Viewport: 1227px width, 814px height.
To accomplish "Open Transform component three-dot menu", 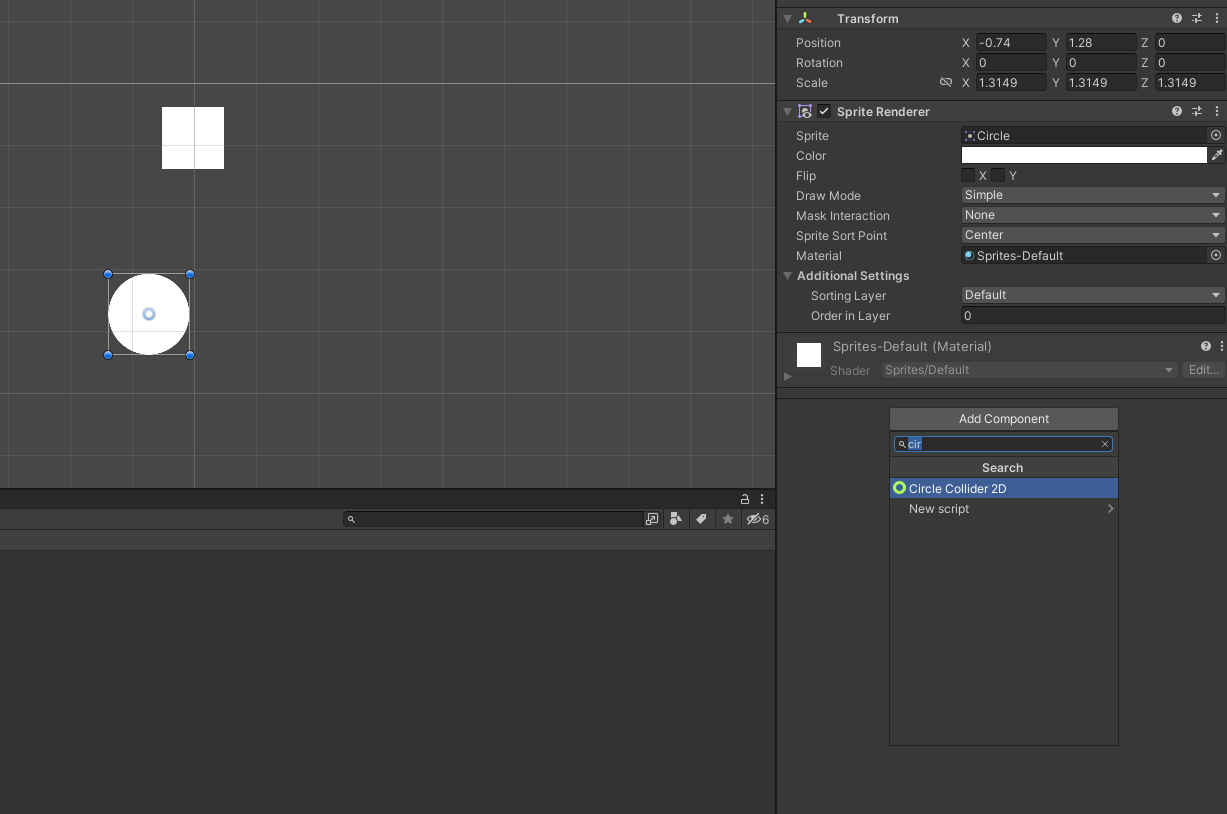I will coord(1217,18).
